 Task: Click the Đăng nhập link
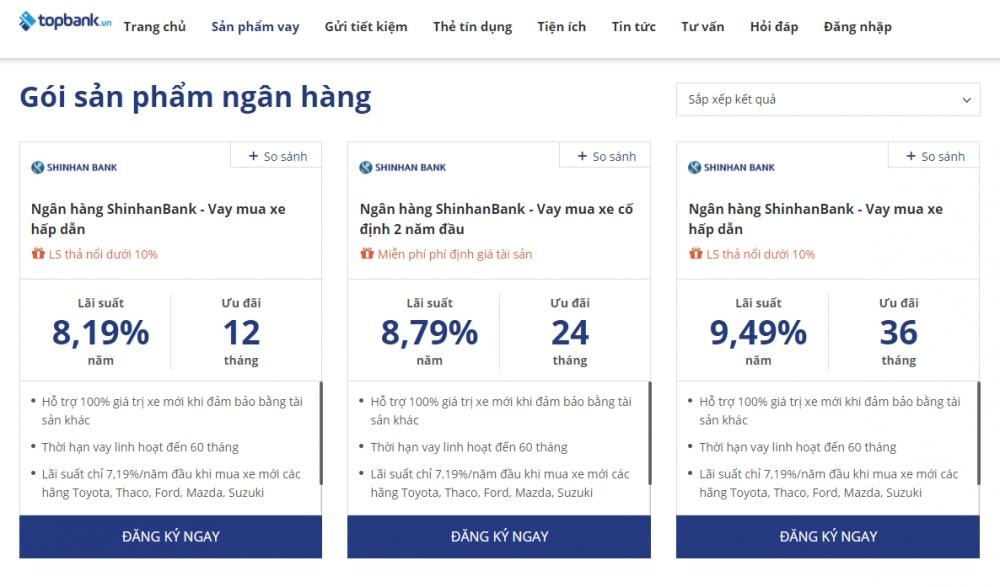(857, 27)
